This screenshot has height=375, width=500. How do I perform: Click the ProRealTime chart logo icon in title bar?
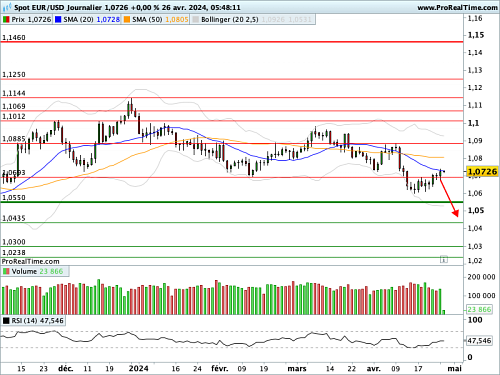click(x=7, y=7)
